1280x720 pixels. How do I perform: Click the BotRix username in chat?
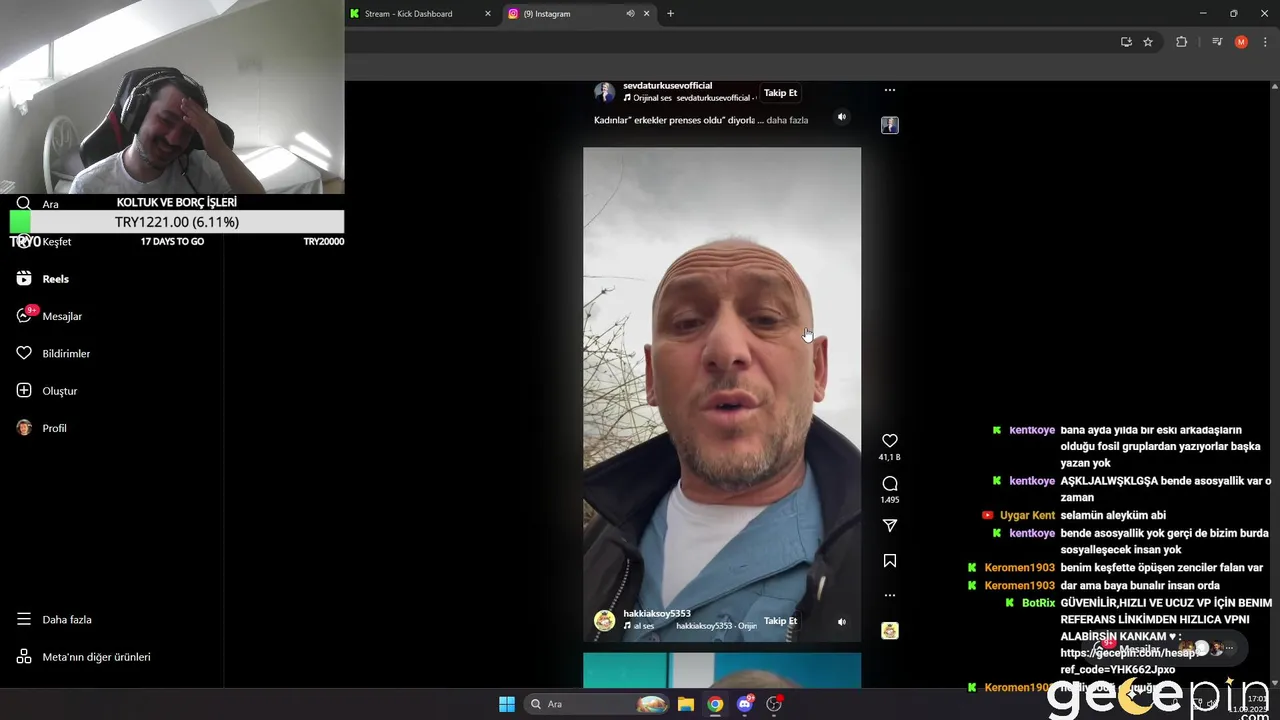[x=1038, y=603]
